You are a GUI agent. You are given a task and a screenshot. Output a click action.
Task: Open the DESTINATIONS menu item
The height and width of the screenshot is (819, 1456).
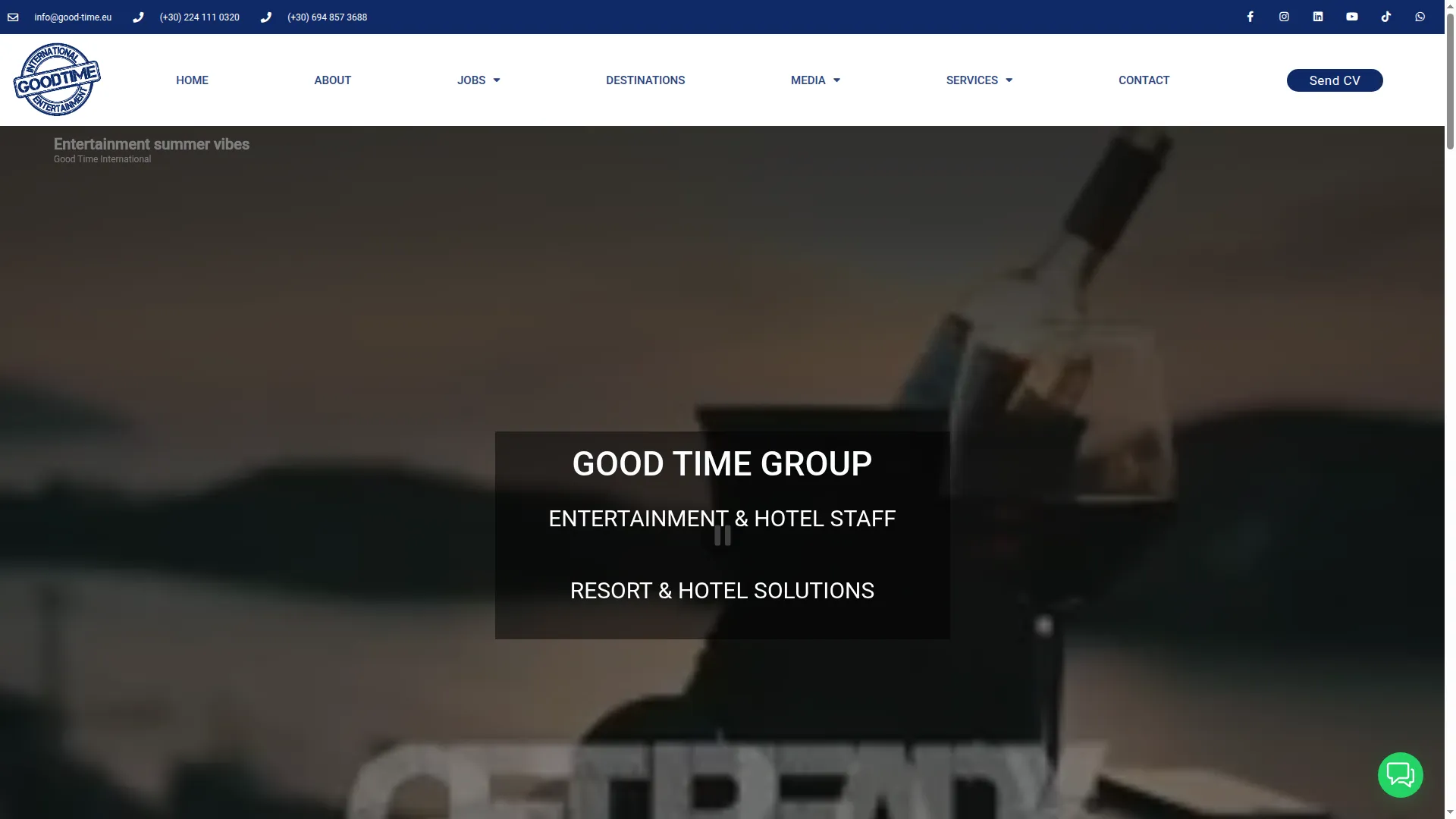pyautogui.click(x=645, y=80)
